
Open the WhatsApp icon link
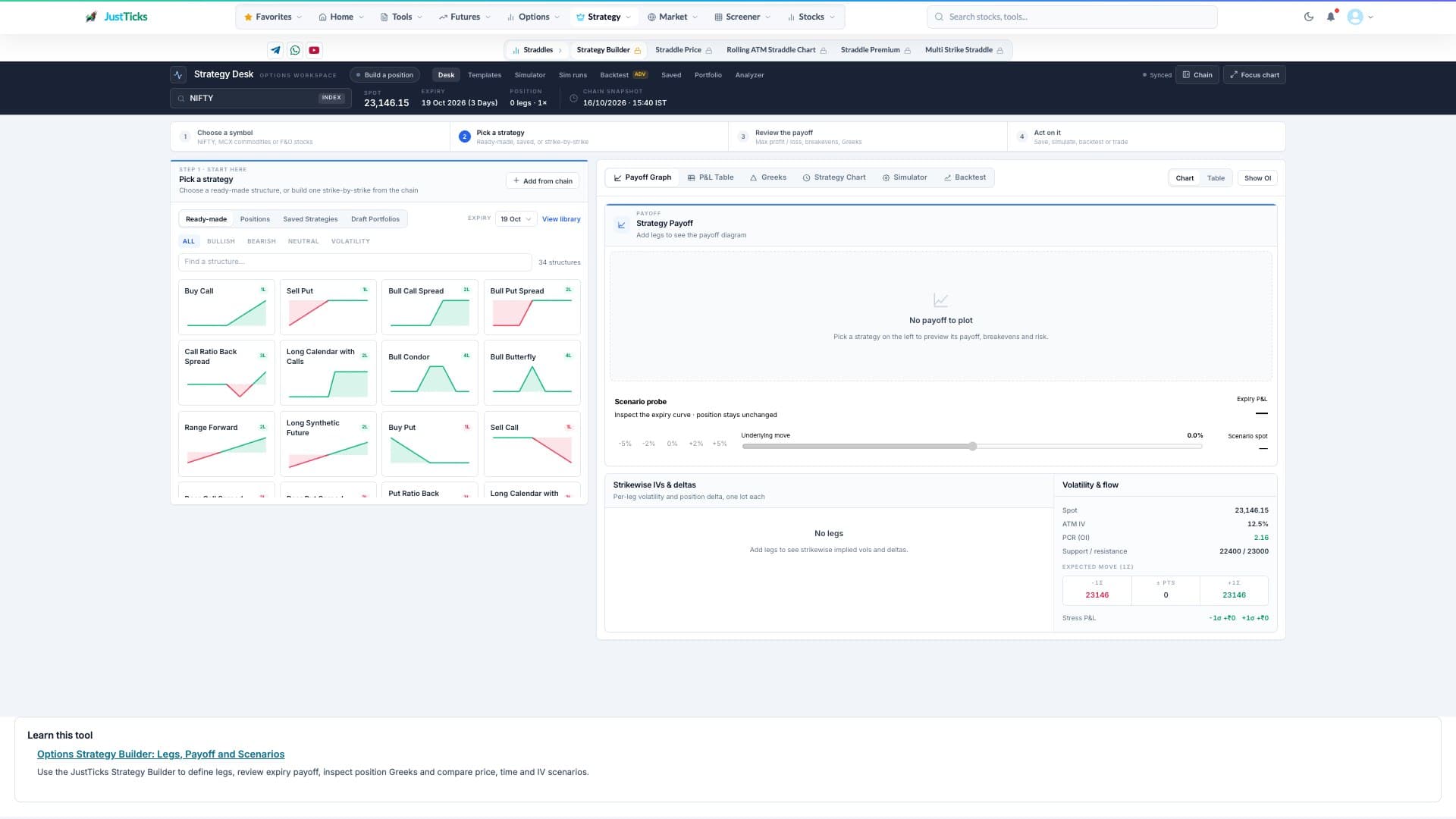[x=295, y=50]
